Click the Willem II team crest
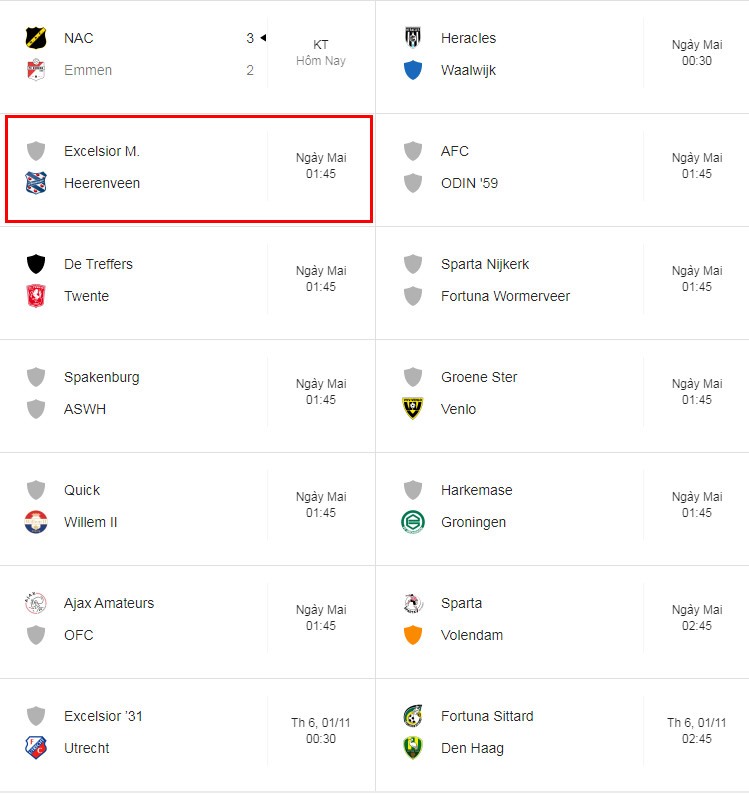The width and height of the screenshot is (749, 794). [x=36, y=522]
